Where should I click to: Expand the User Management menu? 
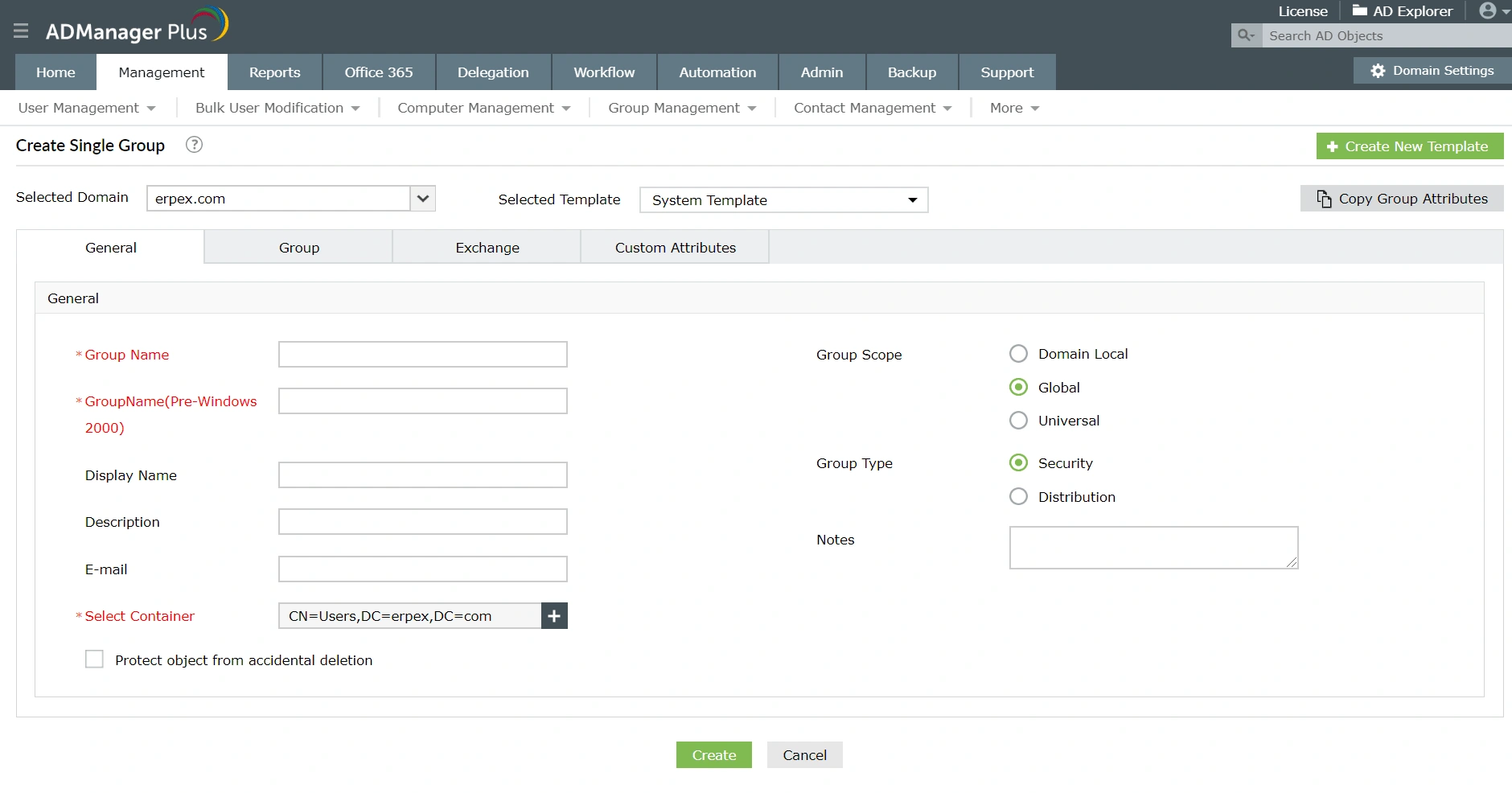(x=87, y=108)
